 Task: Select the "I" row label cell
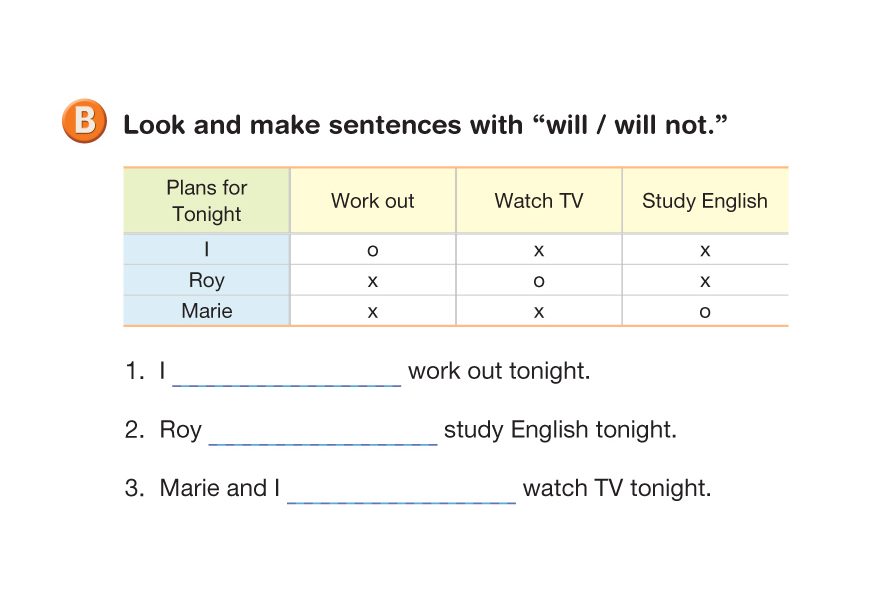coord(206,250)
